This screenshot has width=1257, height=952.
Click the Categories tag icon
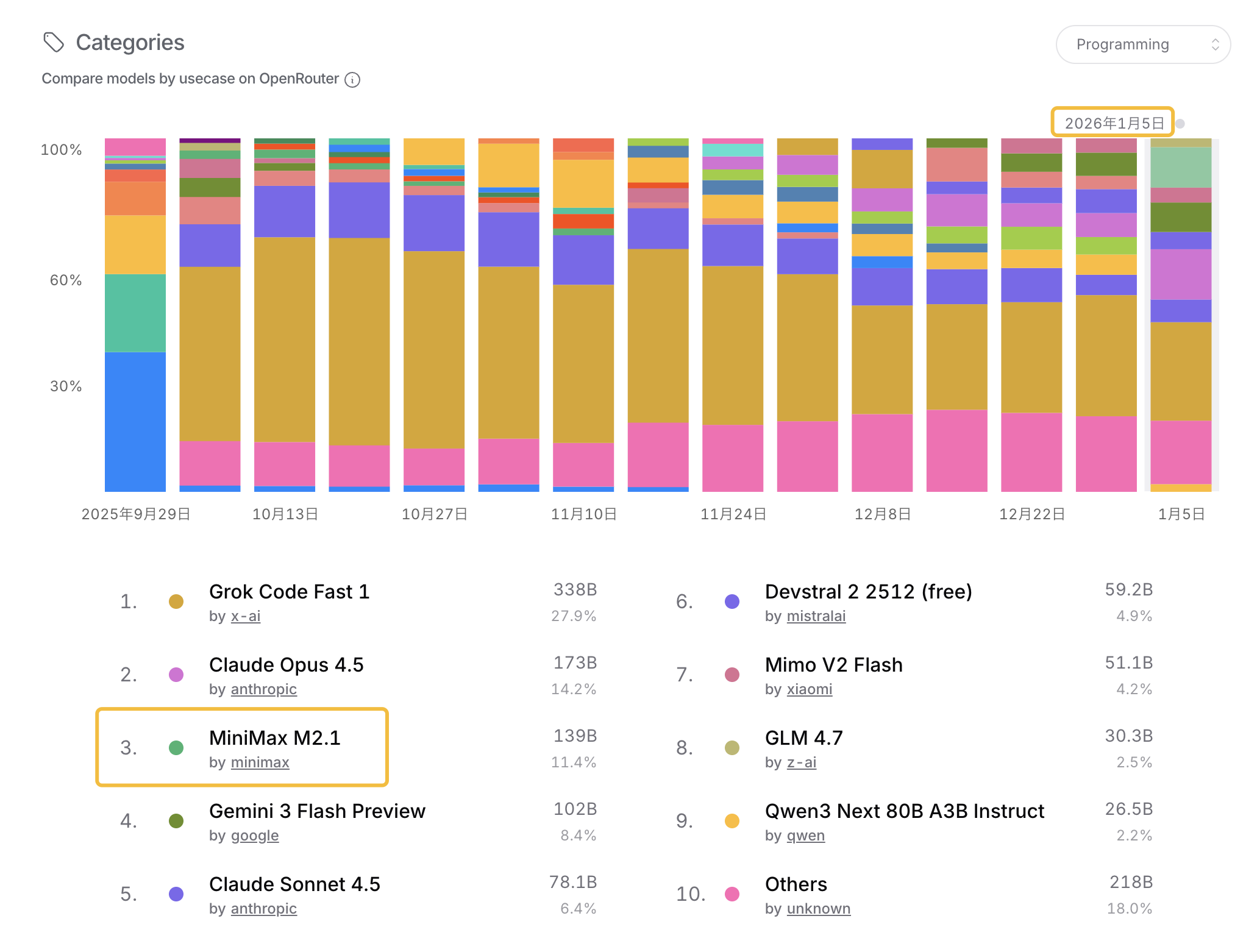(54, 43)
